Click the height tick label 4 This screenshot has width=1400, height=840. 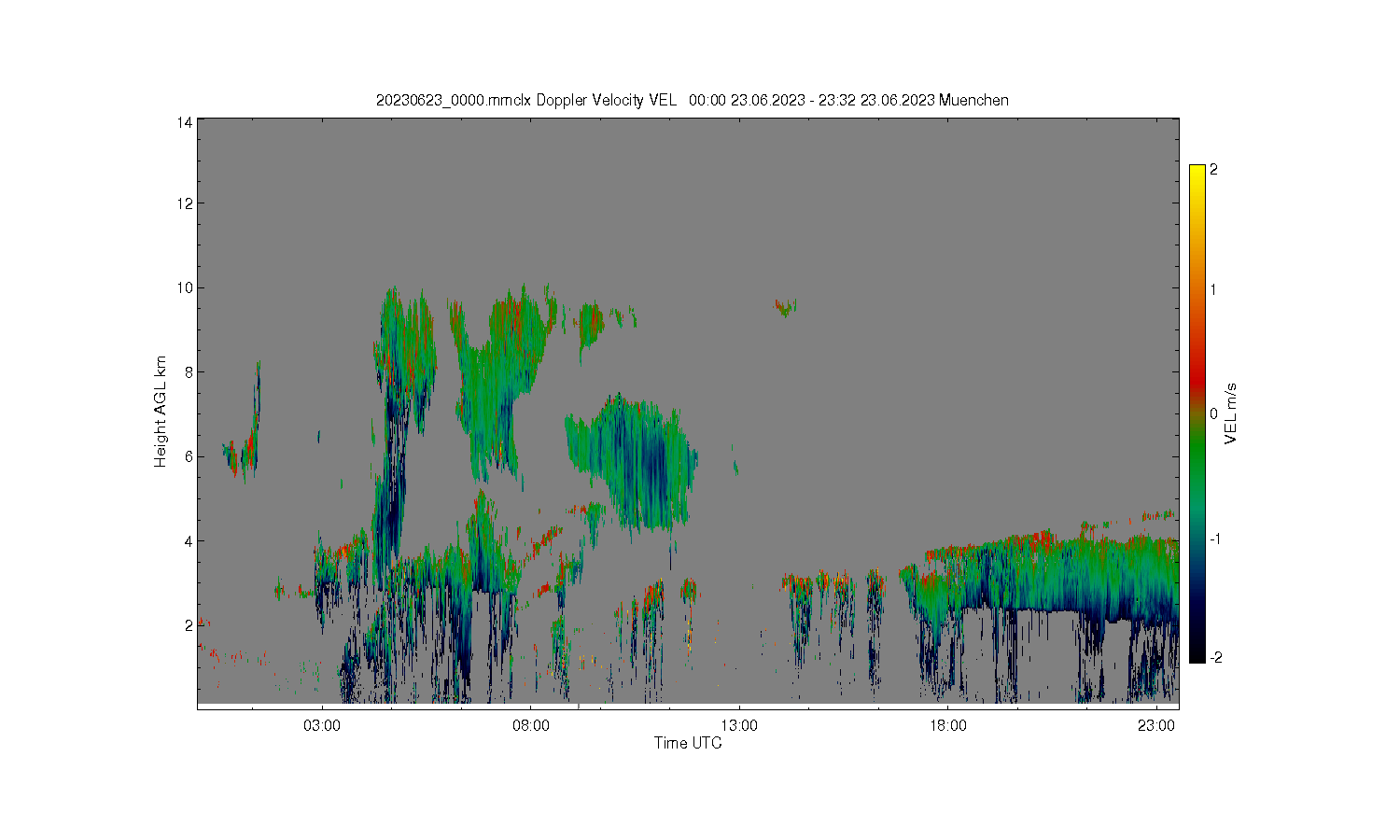pos(189,540)
